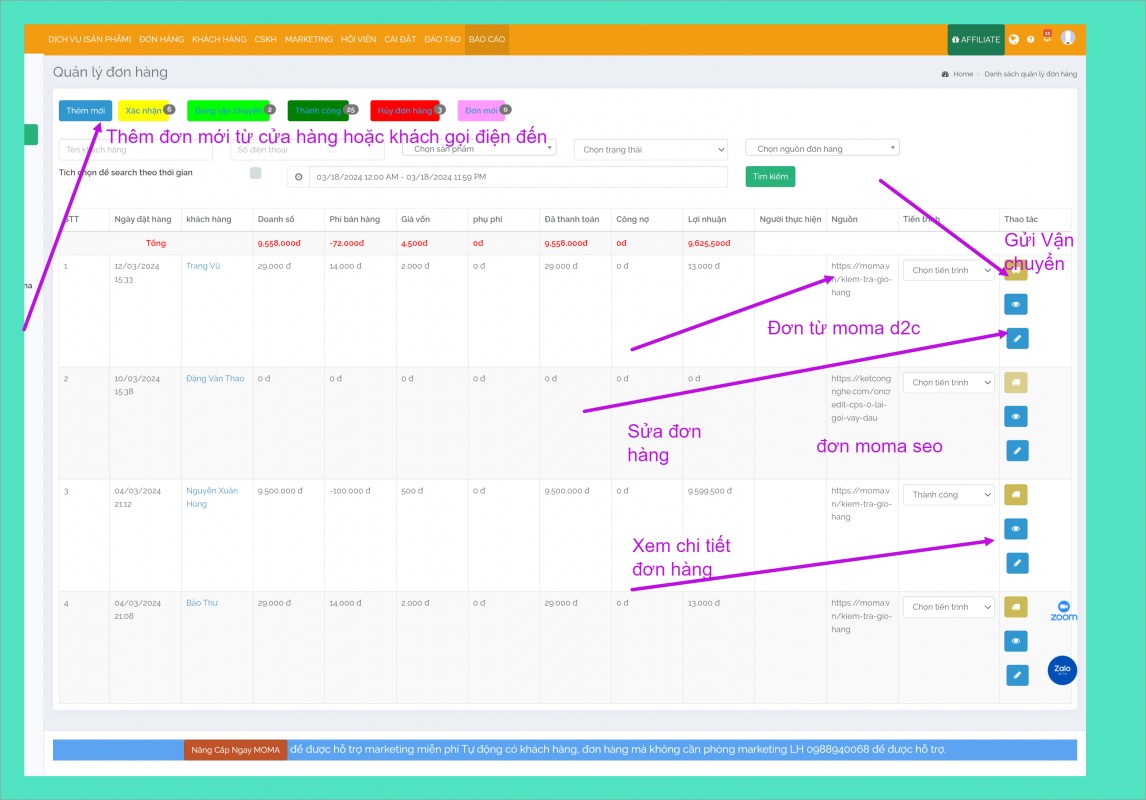Screen dimensions: 1146x800
Task: Click the shipping truck icon for Đặng Văn Thao's order
Action: coord(1016,382)
